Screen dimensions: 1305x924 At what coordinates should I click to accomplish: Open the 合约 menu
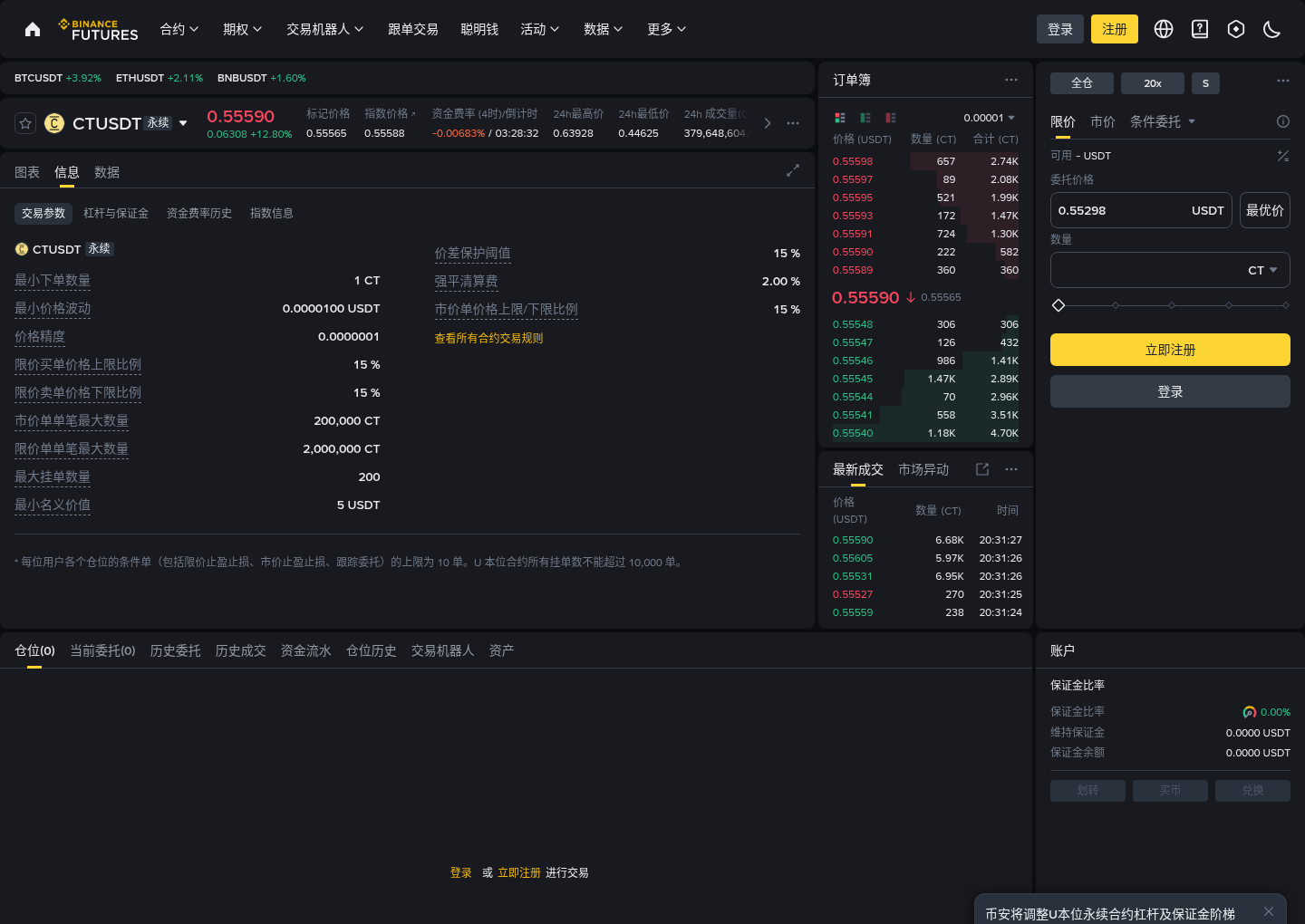[179, 29]
